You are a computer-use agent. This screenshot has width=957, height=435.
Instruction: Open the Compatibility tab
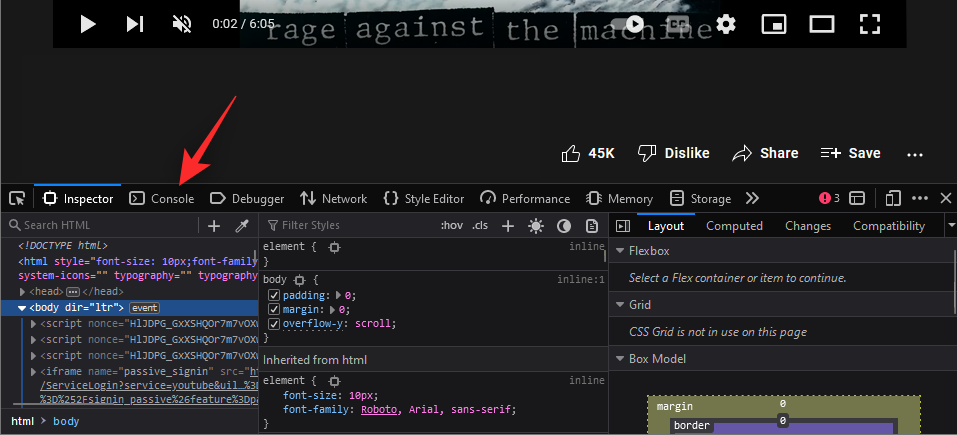(x=889, y=226)
